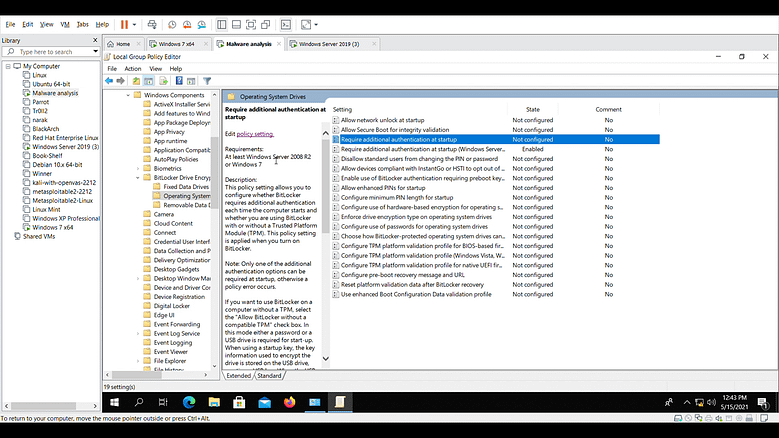
Task: Collapse the My Computer tree node
Action: coord(8,66)
